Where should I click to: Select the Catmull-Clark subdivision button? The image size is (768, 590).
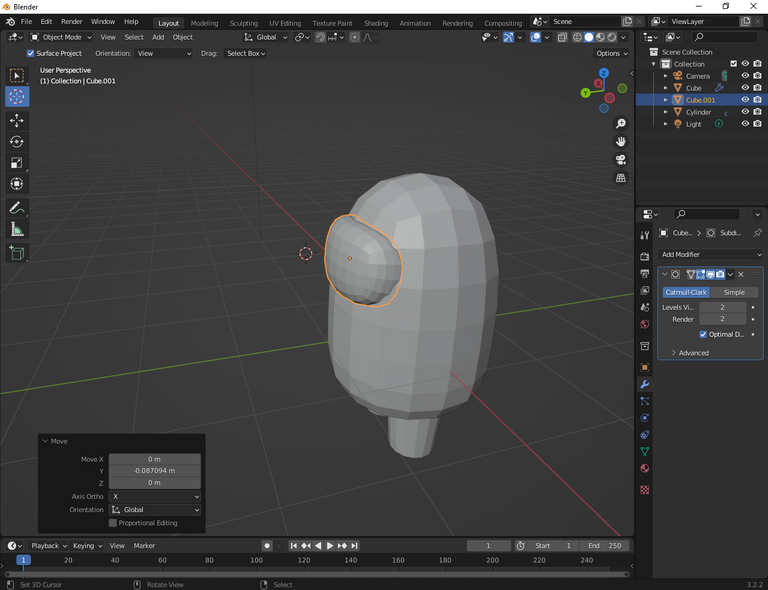686,292
